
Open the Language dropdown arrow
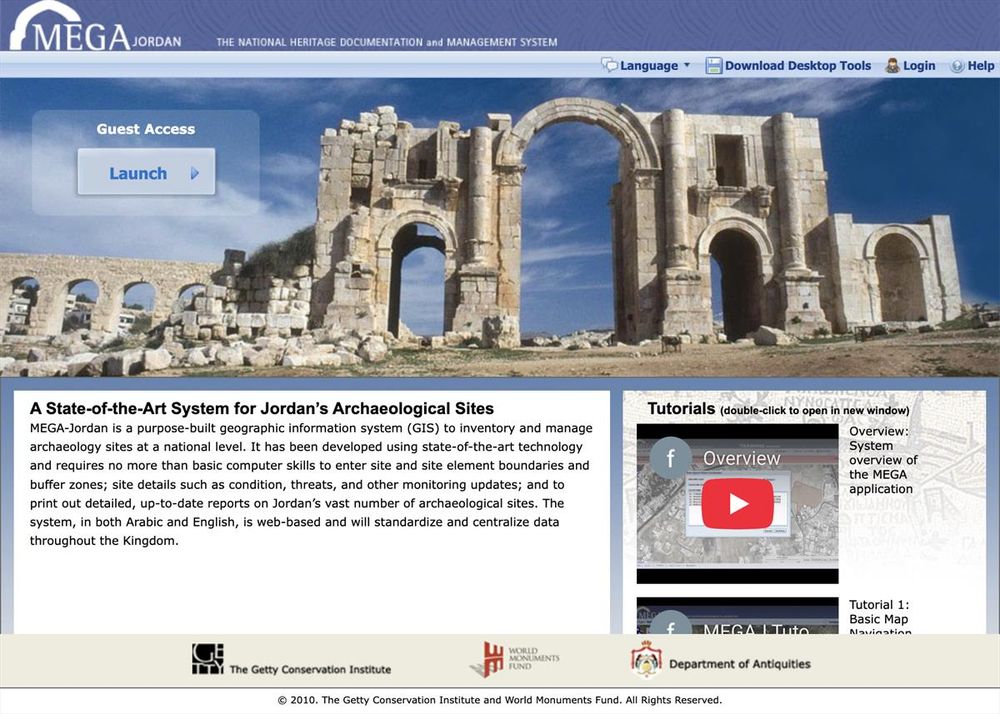click(x=687, y=65)
